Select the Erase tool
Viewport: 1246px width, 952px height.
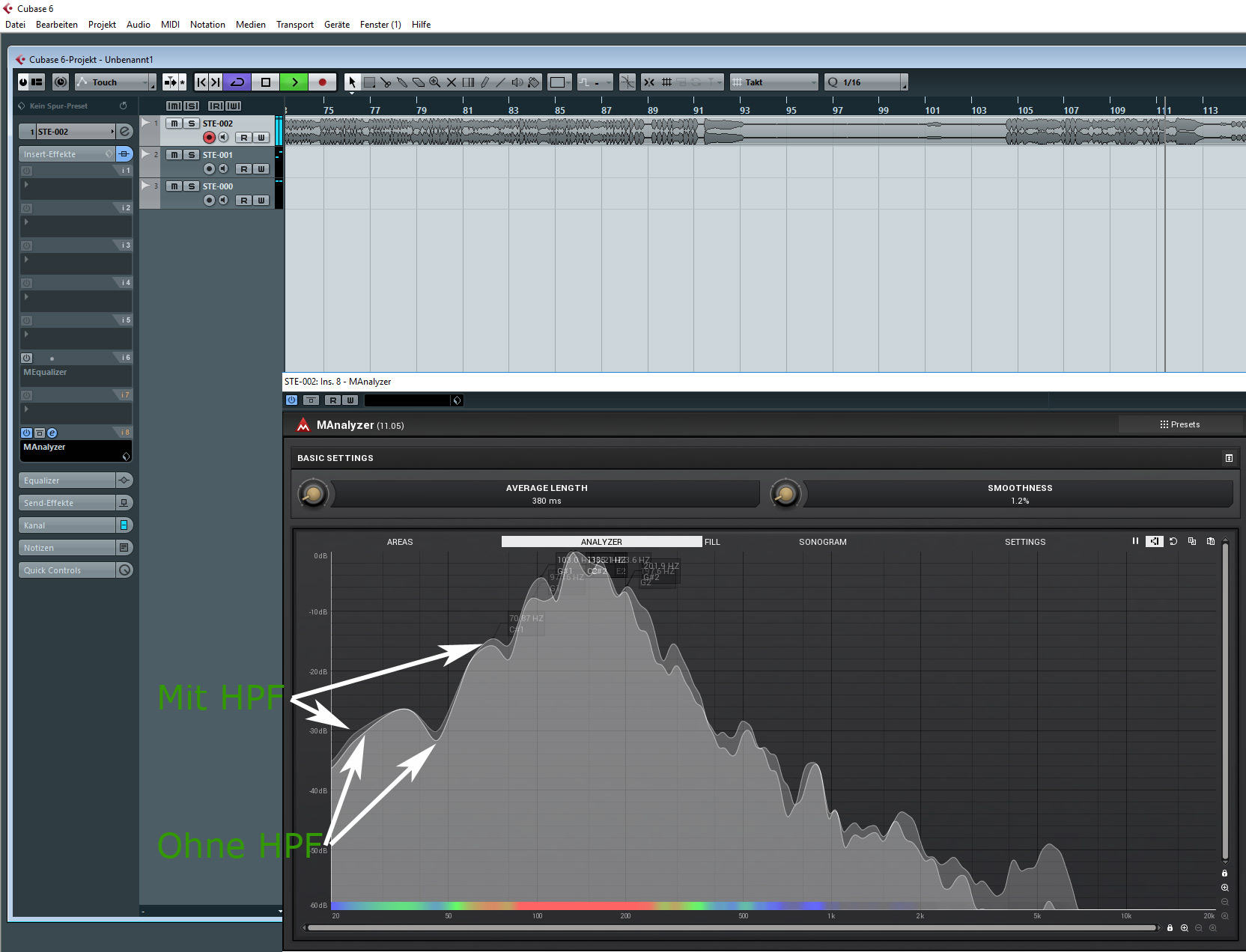click(x=419, y=82)
